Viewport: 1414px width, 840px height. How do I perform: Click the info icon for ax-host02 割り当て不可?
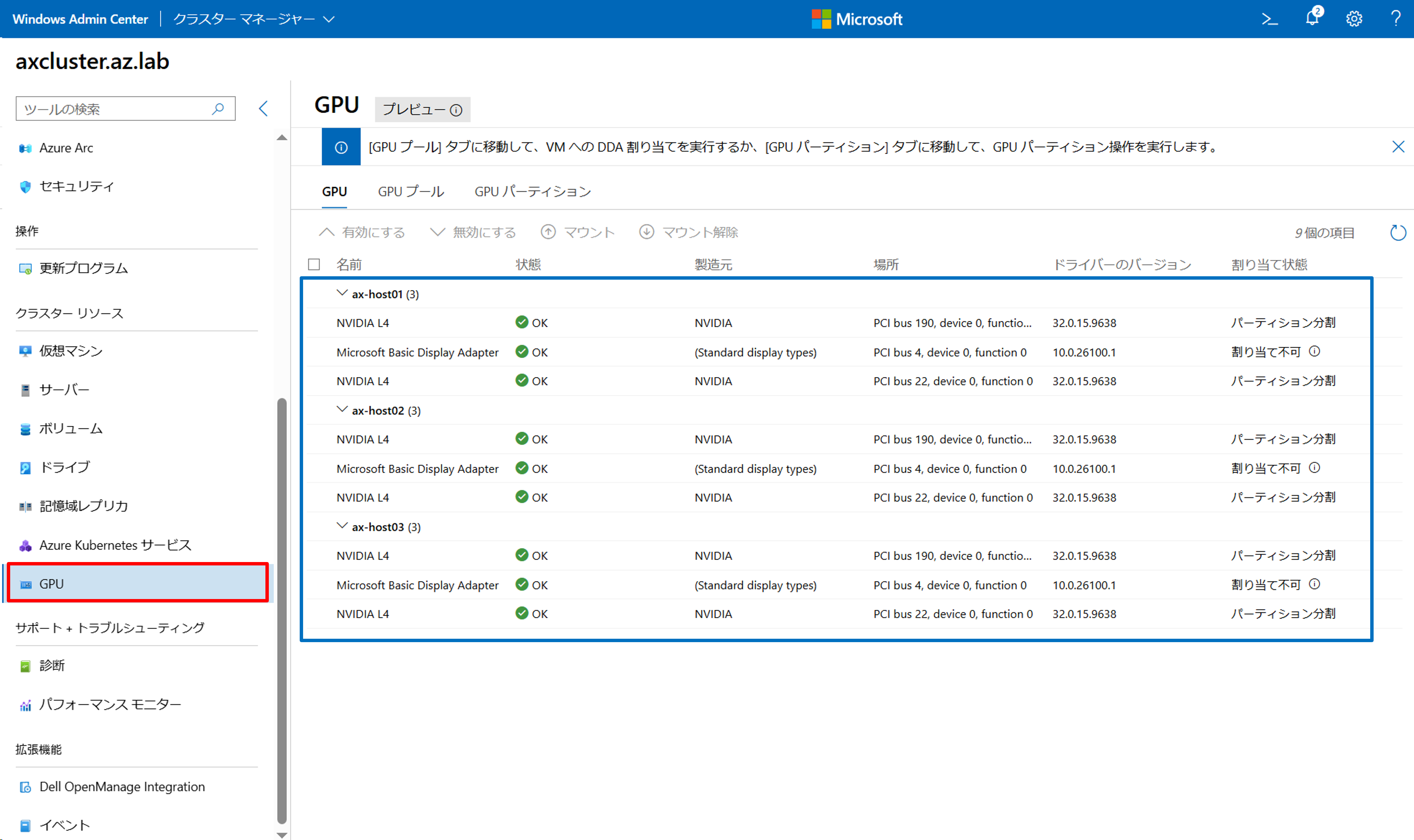point(1314,468)
